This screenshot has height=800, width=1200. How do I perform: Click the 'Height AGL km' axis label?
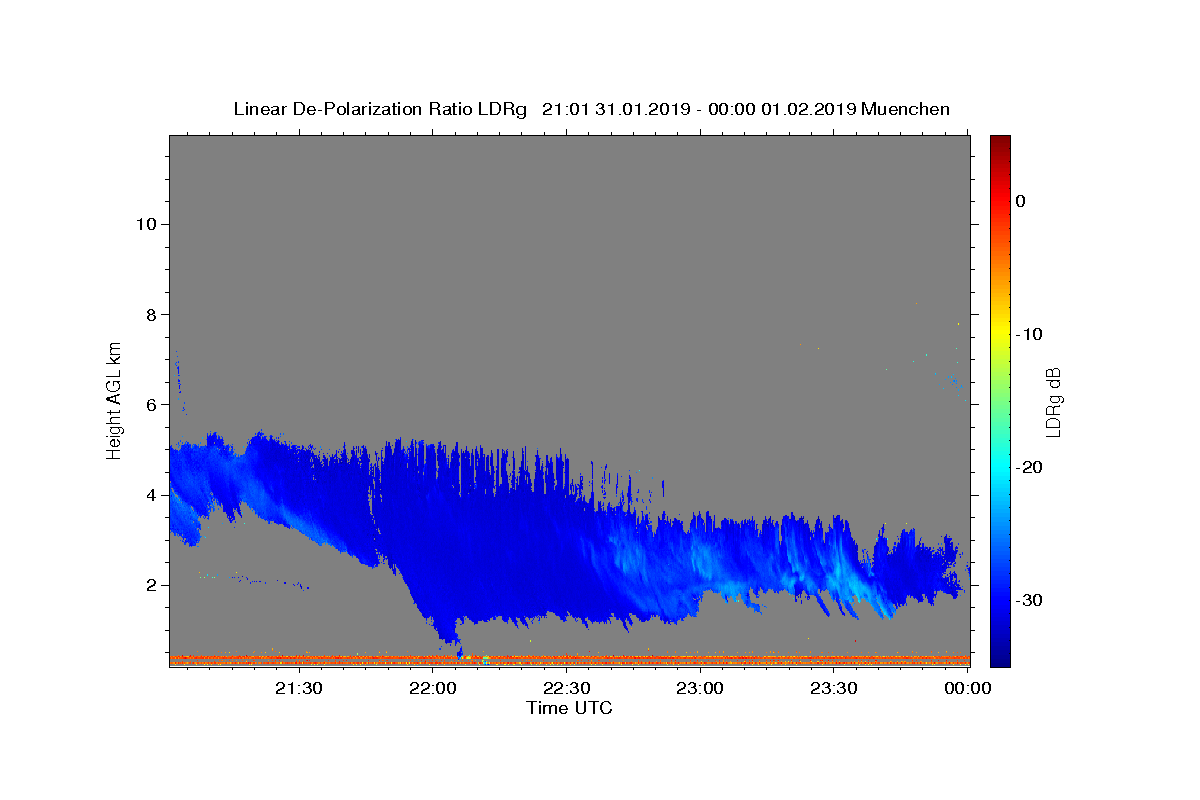(115, 399)
